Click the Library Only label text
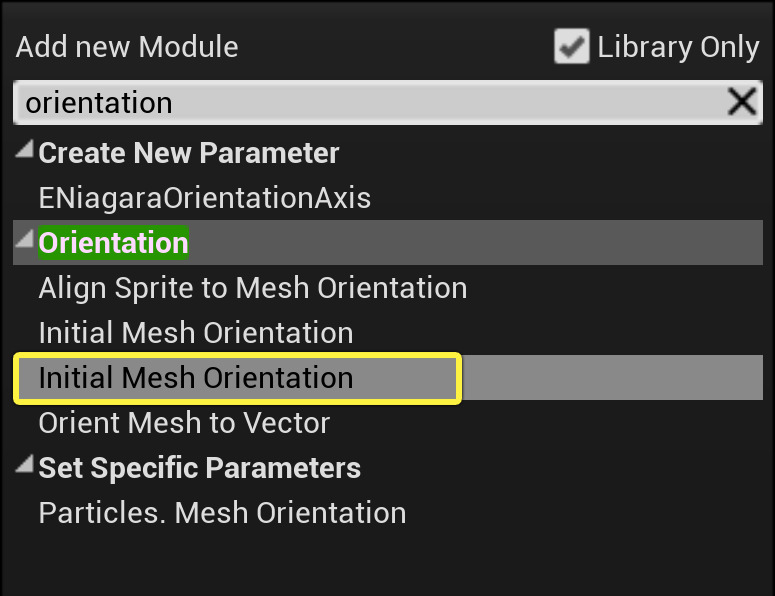The image size is (775, 596). click(x=678, y=47)
